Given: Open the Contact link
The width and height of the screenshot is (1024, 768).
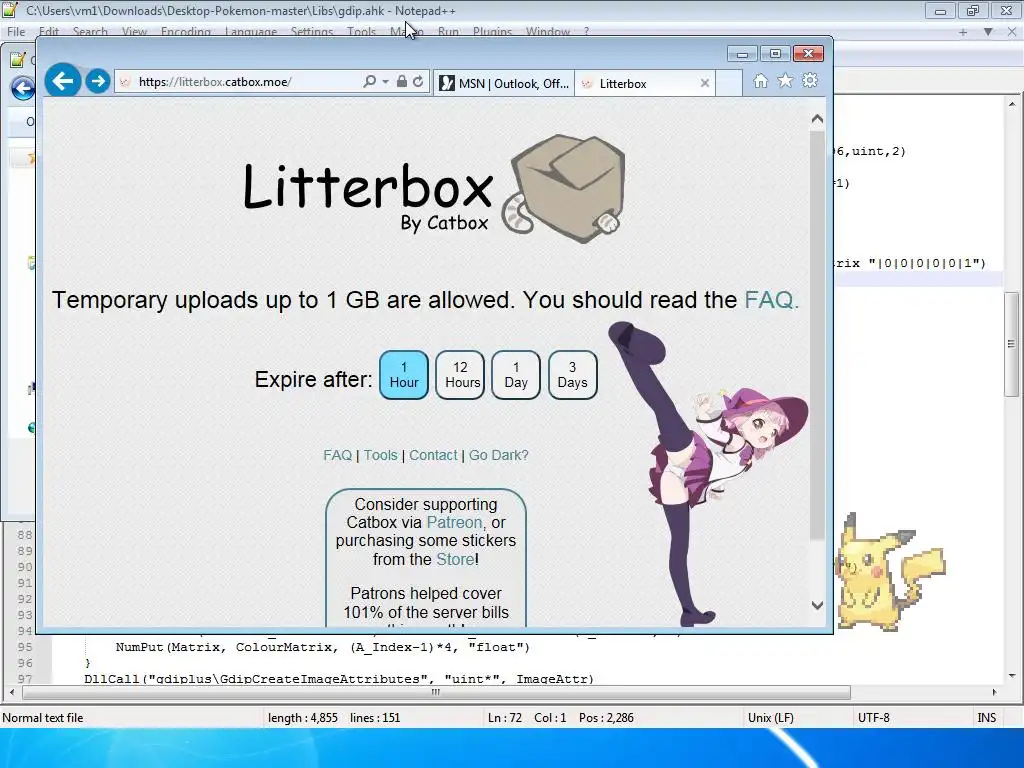Looking at the screenshot, I should click(433, 455).
